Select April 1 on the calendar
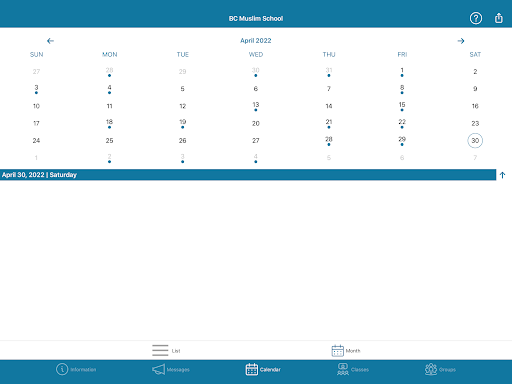The image size is (512, 384). pos(402,71)
